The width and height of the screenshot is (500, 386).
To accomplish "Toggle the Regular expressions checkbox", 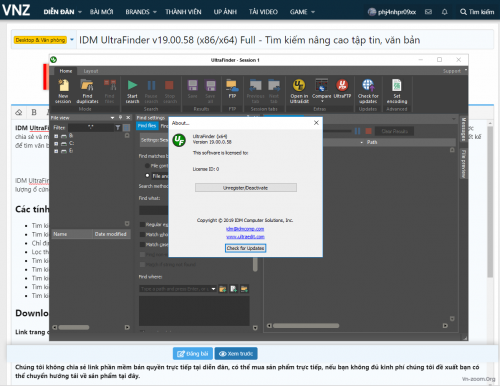I will tap(142, 224).
